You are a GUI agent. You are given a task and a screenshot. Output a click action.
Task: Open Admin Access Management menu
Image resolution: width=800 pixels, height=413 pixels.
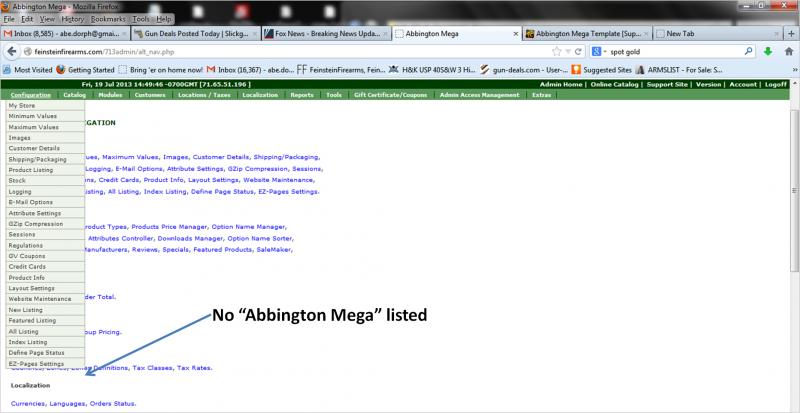point(479,95)
